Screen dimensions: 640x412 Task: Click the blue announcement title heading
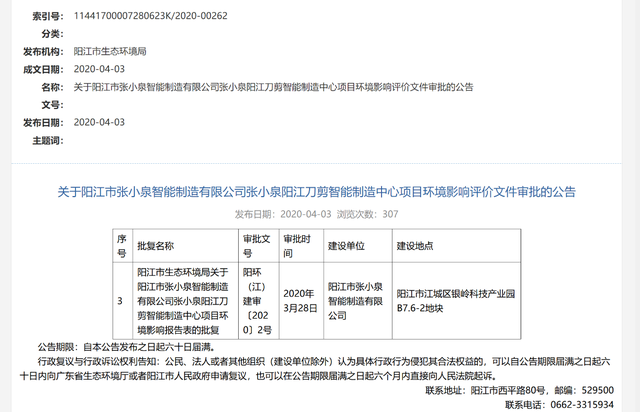pyautogui.click(x=316, y=190)
